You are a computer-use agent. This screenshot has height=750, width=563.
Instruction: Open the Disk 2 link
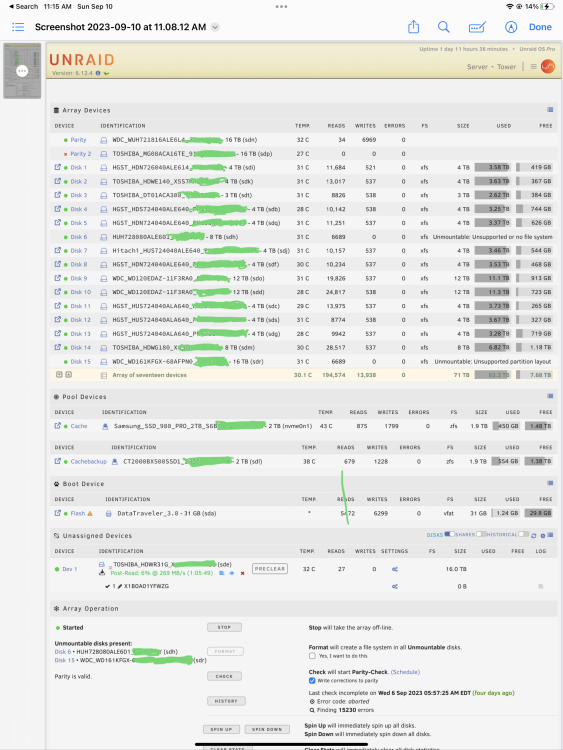pyautogui.click(x=79, y=181)
